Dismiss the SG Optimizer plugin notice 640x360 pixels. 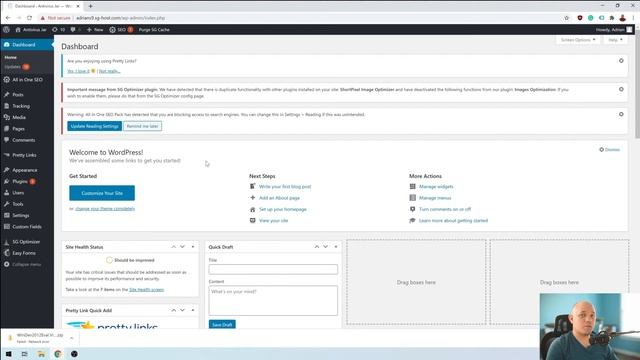(621, 89)
